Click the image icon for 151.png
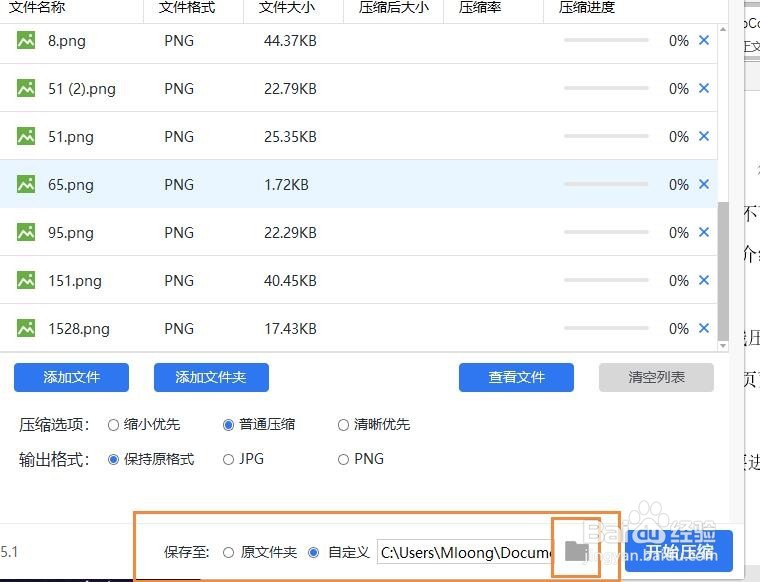The height and width of the screenshot is (582, 760). click(x=26, y=280)
